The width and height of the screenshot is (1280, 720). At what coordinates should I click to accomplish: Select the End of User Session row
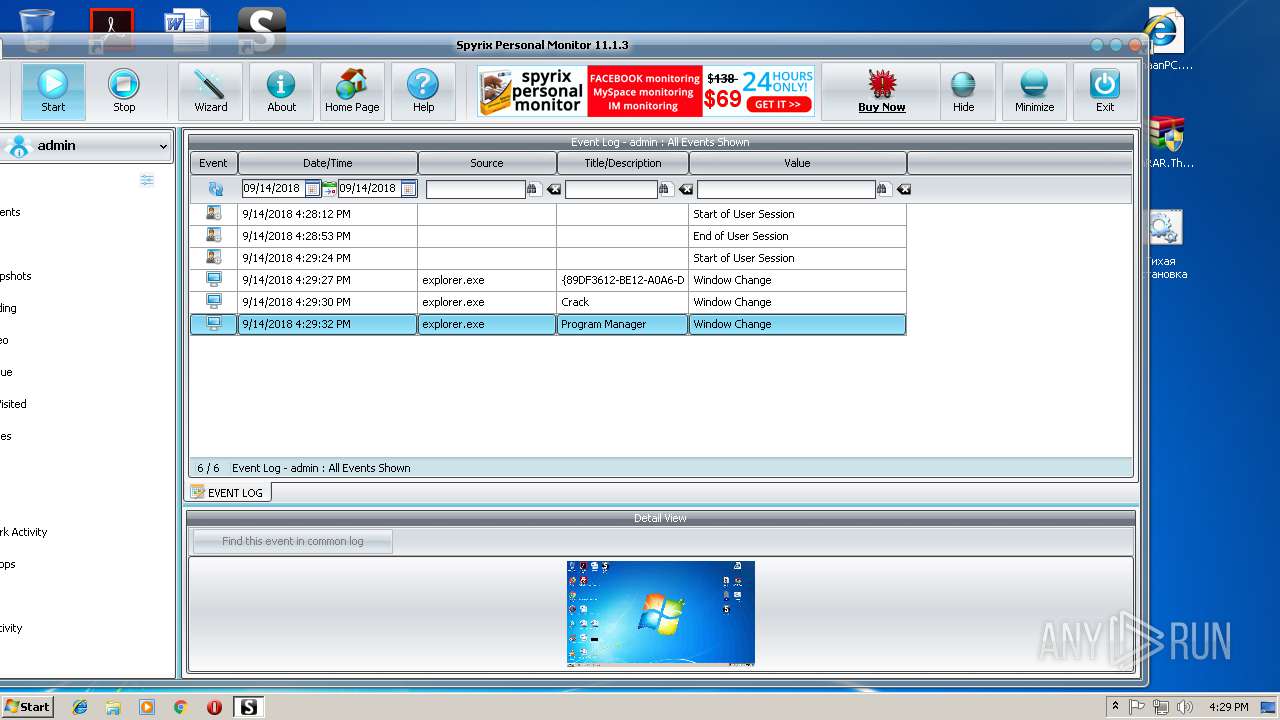coord(548,236)
